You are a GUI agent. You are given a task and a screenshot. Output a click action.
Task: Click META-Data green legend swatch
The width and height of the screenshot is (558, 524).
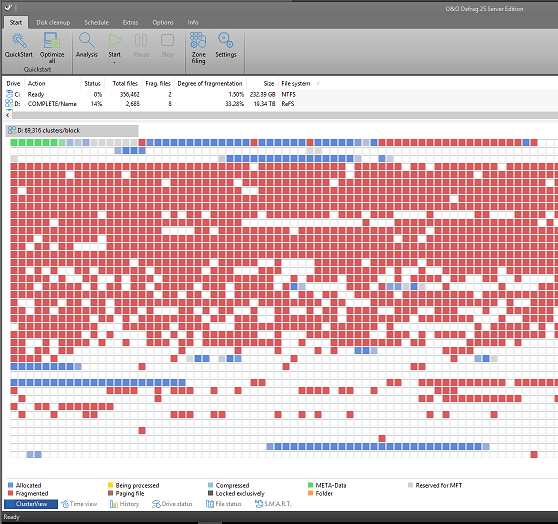pyautogui.click(x=310, y=485)
